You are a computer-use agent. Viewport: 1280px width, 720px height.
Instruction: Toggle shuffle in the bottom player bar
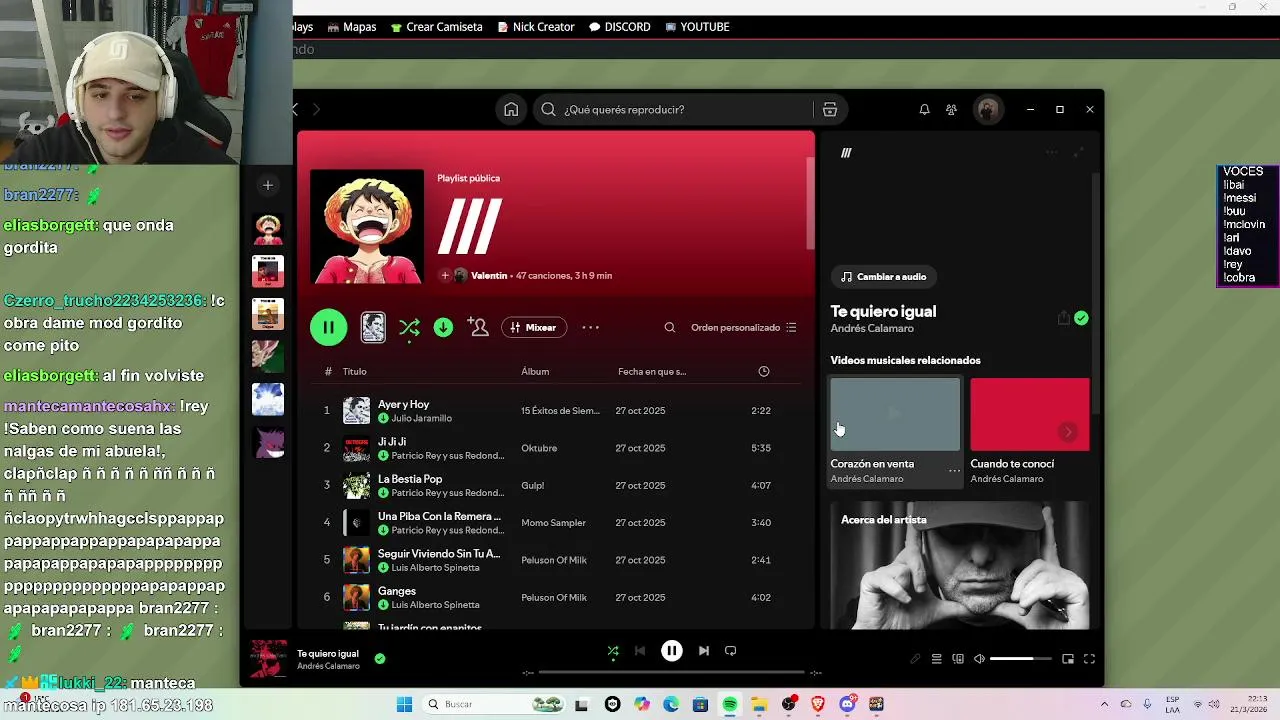[613, 651]
